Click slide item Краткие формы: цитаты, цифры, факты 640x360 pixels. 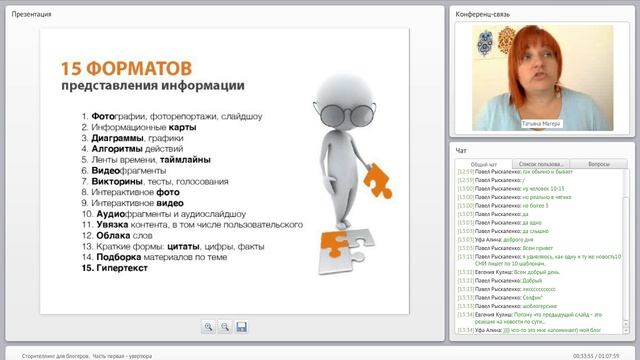pyautogui.click(x=173, y=247)
